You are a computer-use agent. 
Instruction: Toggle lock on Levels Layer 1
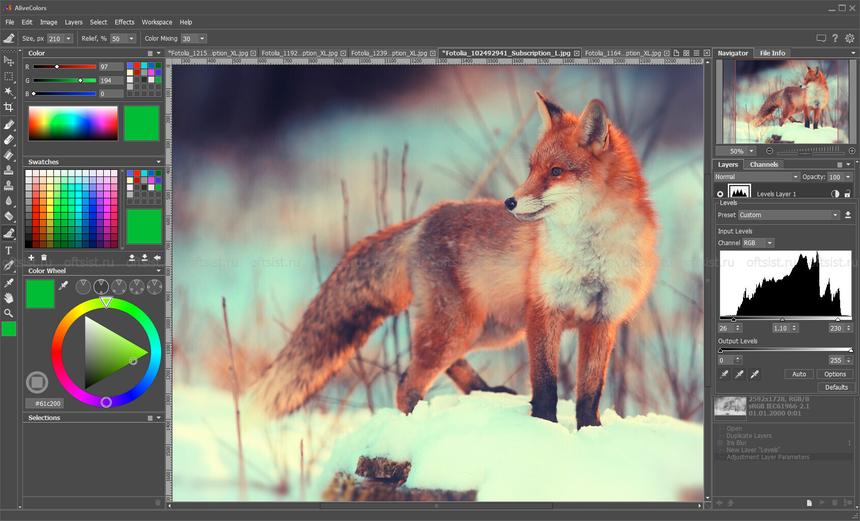(848, 194)
